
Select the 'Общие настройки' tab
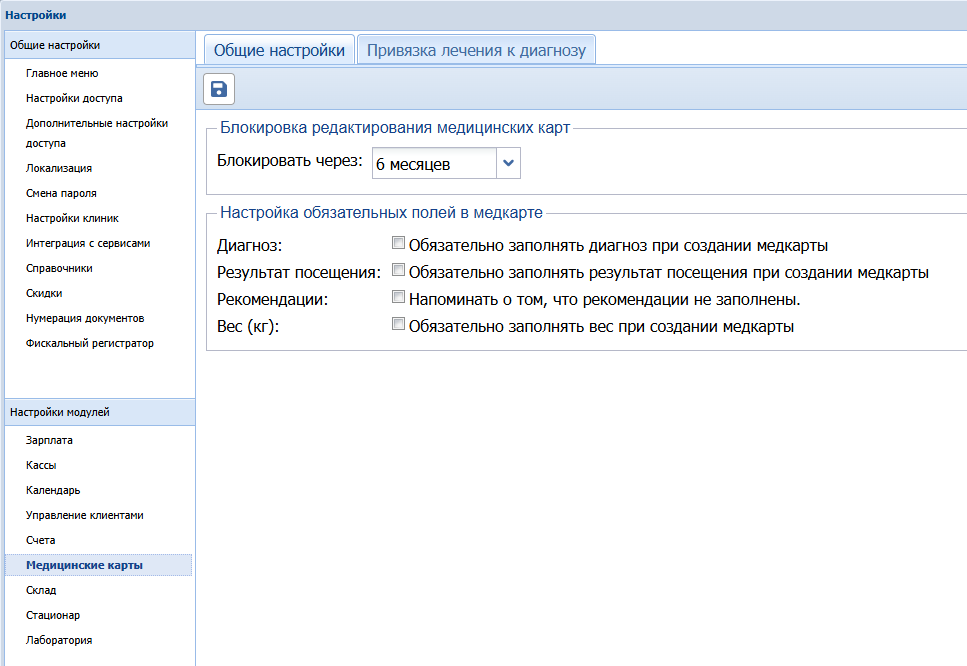(x=279, y=50)
